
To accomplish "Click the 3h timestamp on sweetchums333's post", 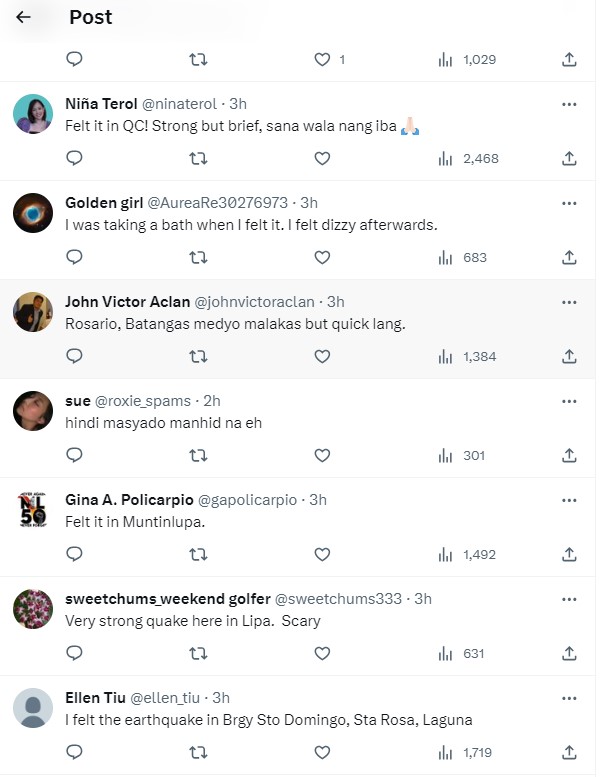I will 423,599.
